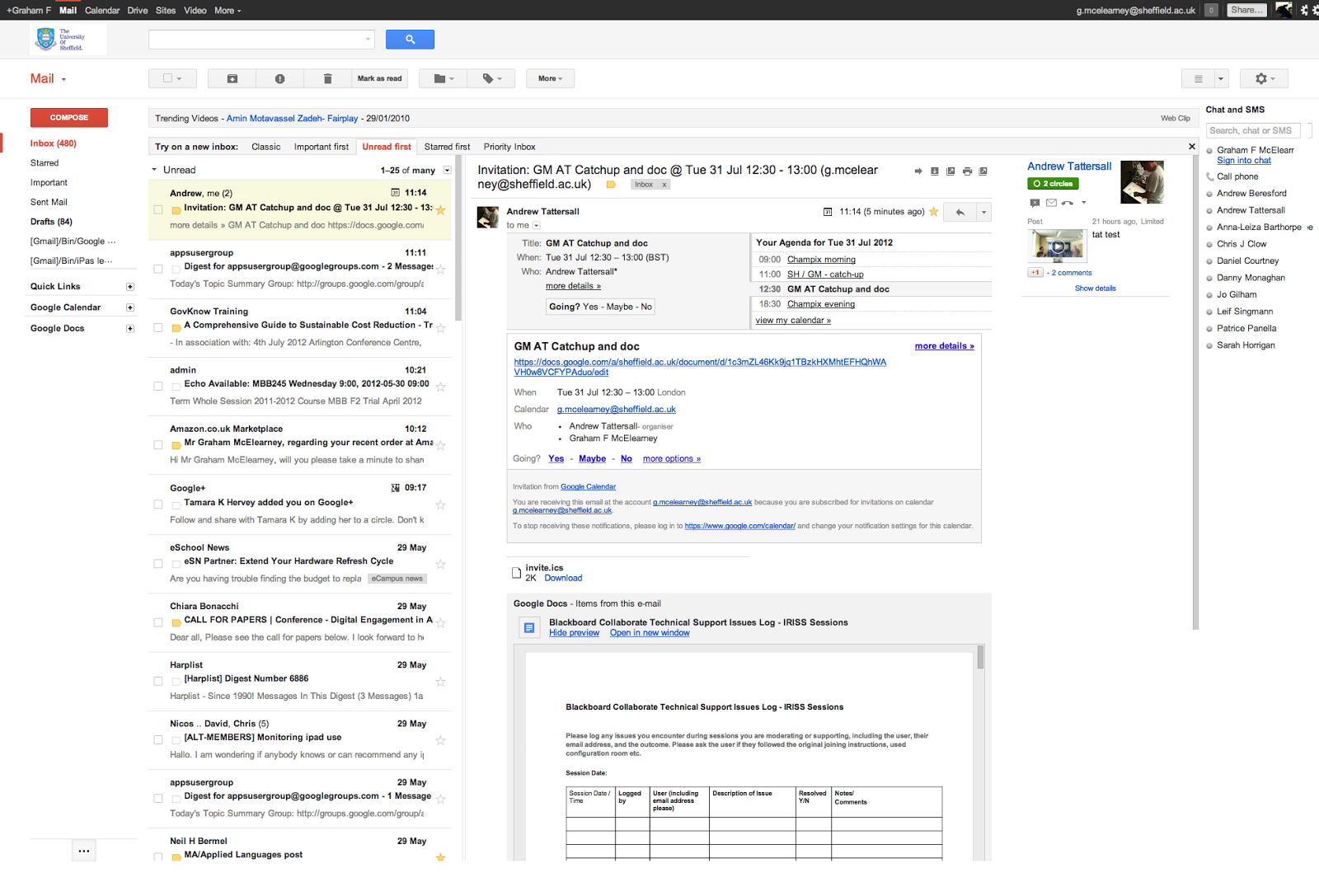Click the profile photo in the top bar

pos(1284,10)
